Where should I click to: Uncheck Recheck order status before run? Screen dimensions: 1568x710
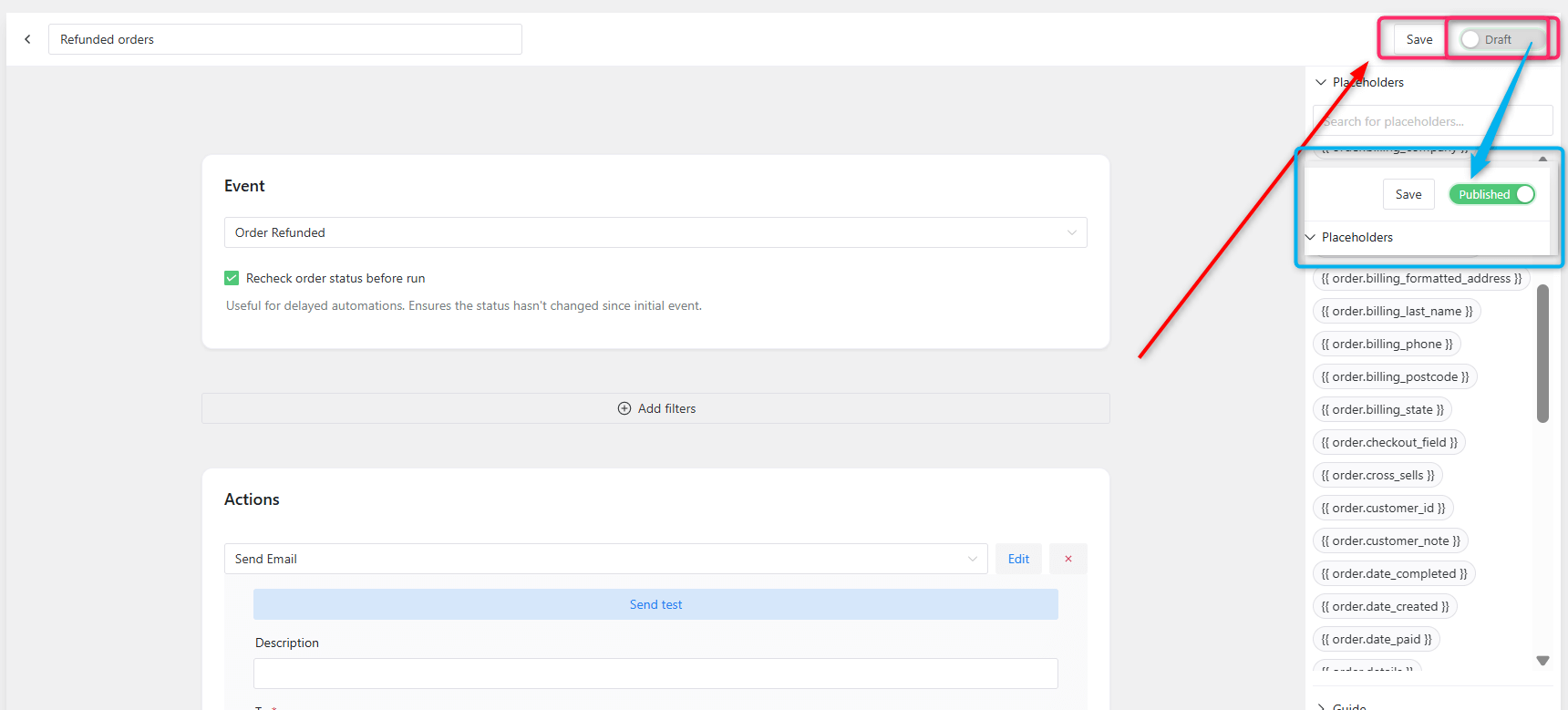(232, 278)
